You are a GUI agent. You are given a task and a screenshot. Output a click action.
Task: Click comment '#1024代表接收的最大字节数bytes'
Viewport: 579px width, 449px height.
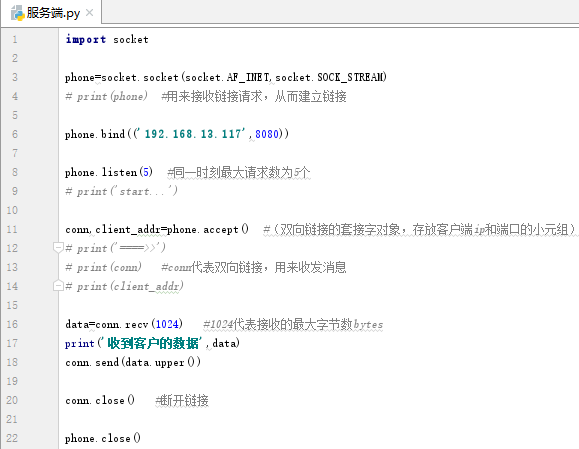293,325
